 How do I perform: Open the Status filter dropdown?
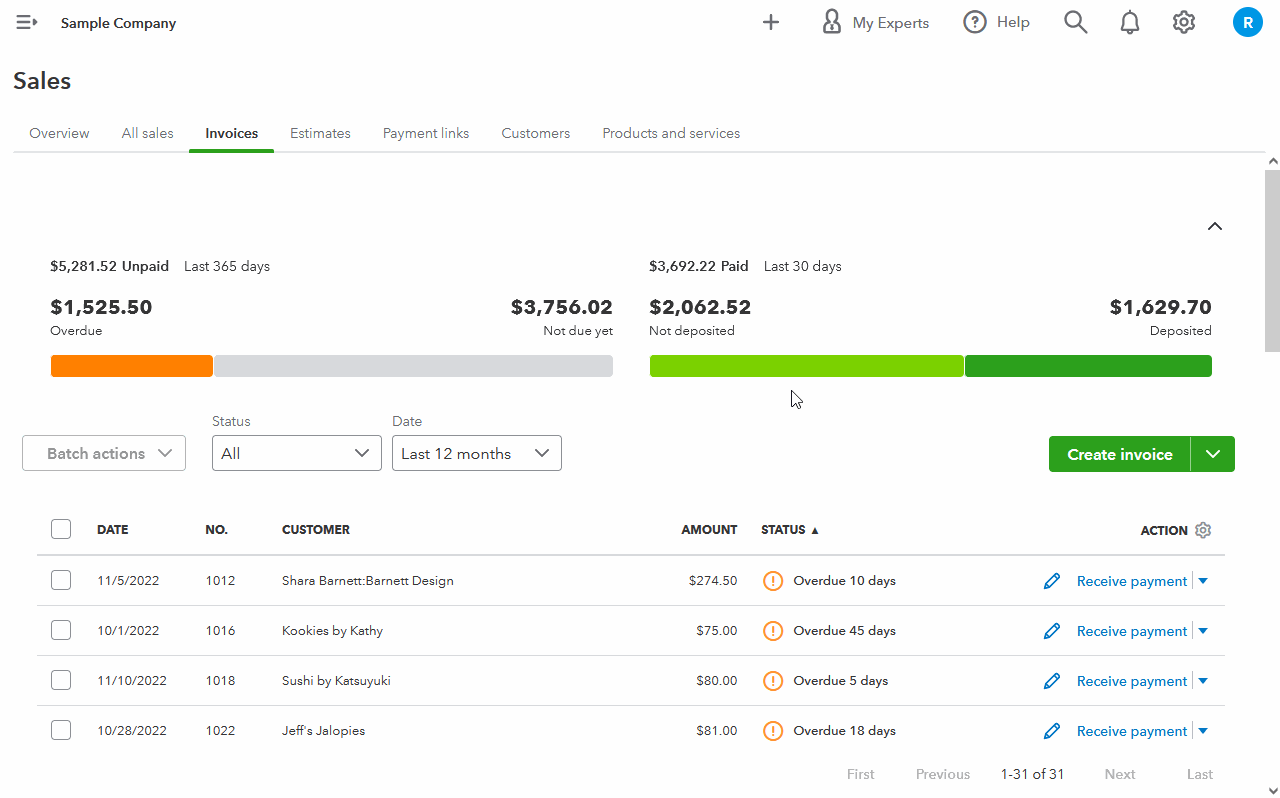pyautogui.click(x=296, y=454)
